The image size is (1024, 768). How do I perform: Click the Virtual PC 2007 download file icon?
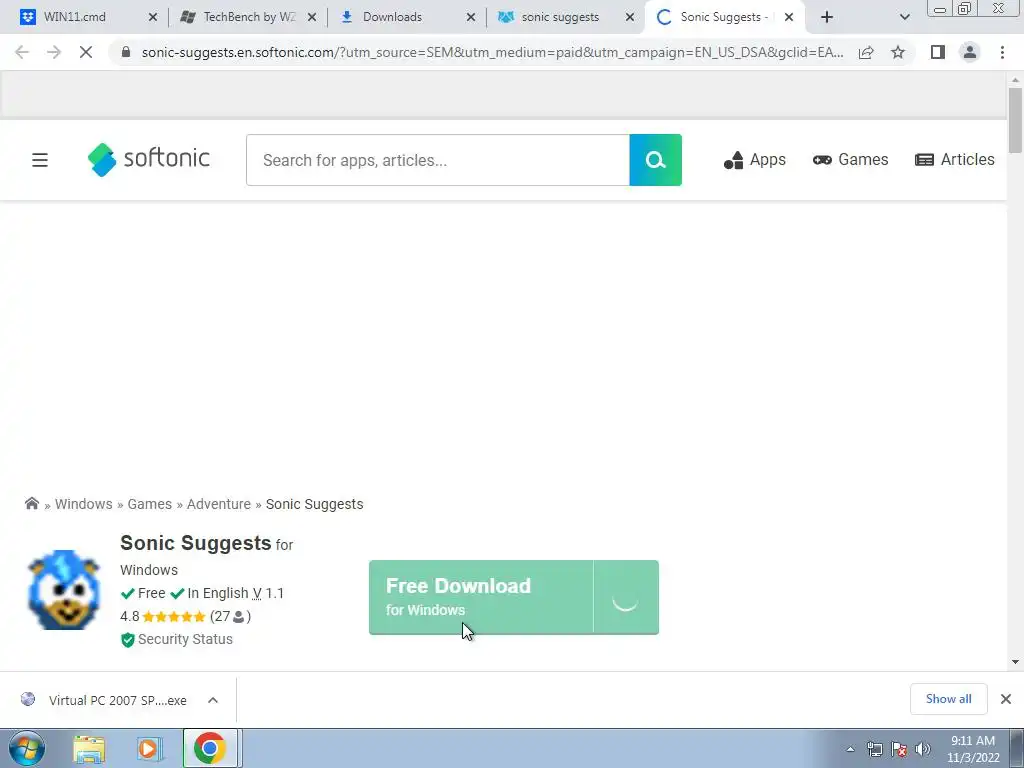click(x=28, y=699)
